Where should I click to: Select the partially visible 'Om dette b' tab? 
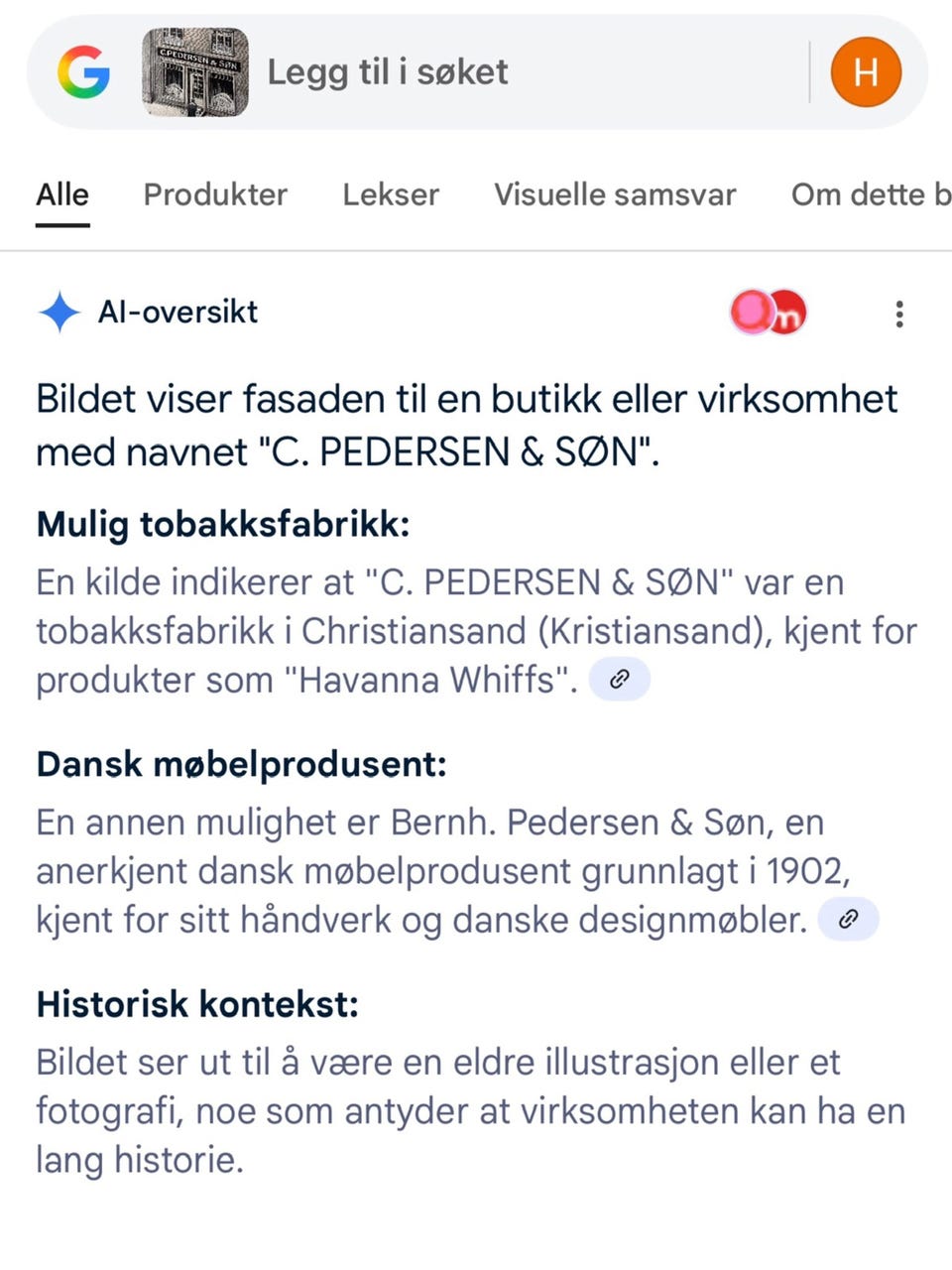[871, 194]
